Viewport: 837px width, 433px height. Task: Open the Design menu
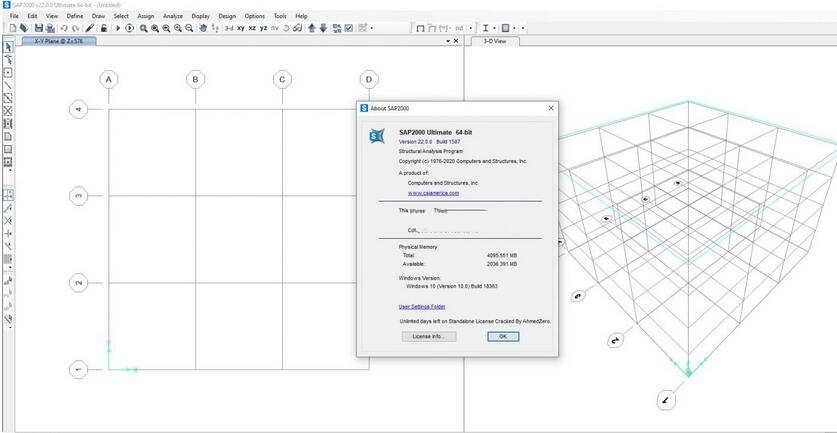(x=227, y=16)
